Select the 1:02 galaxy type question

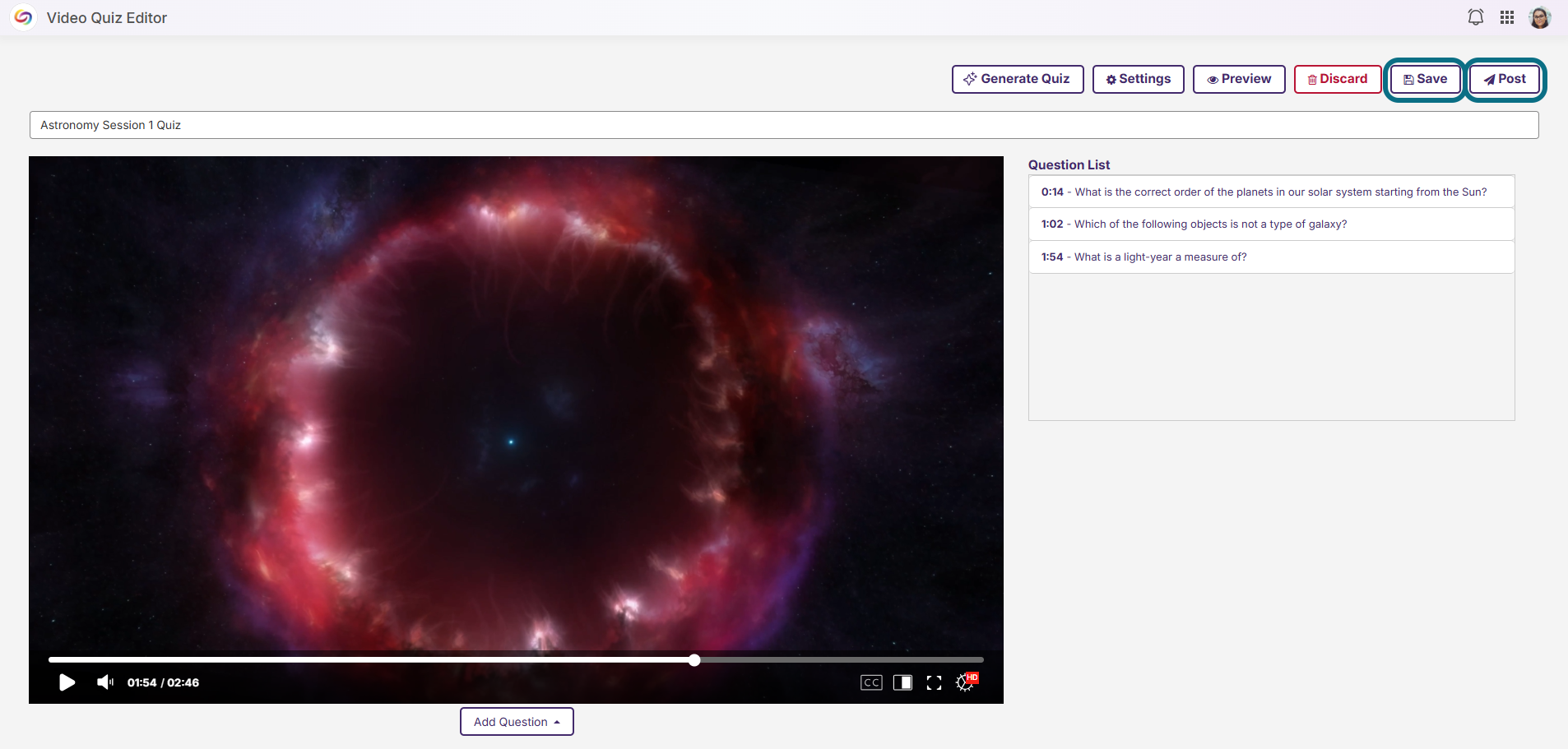click(1271, 224)
